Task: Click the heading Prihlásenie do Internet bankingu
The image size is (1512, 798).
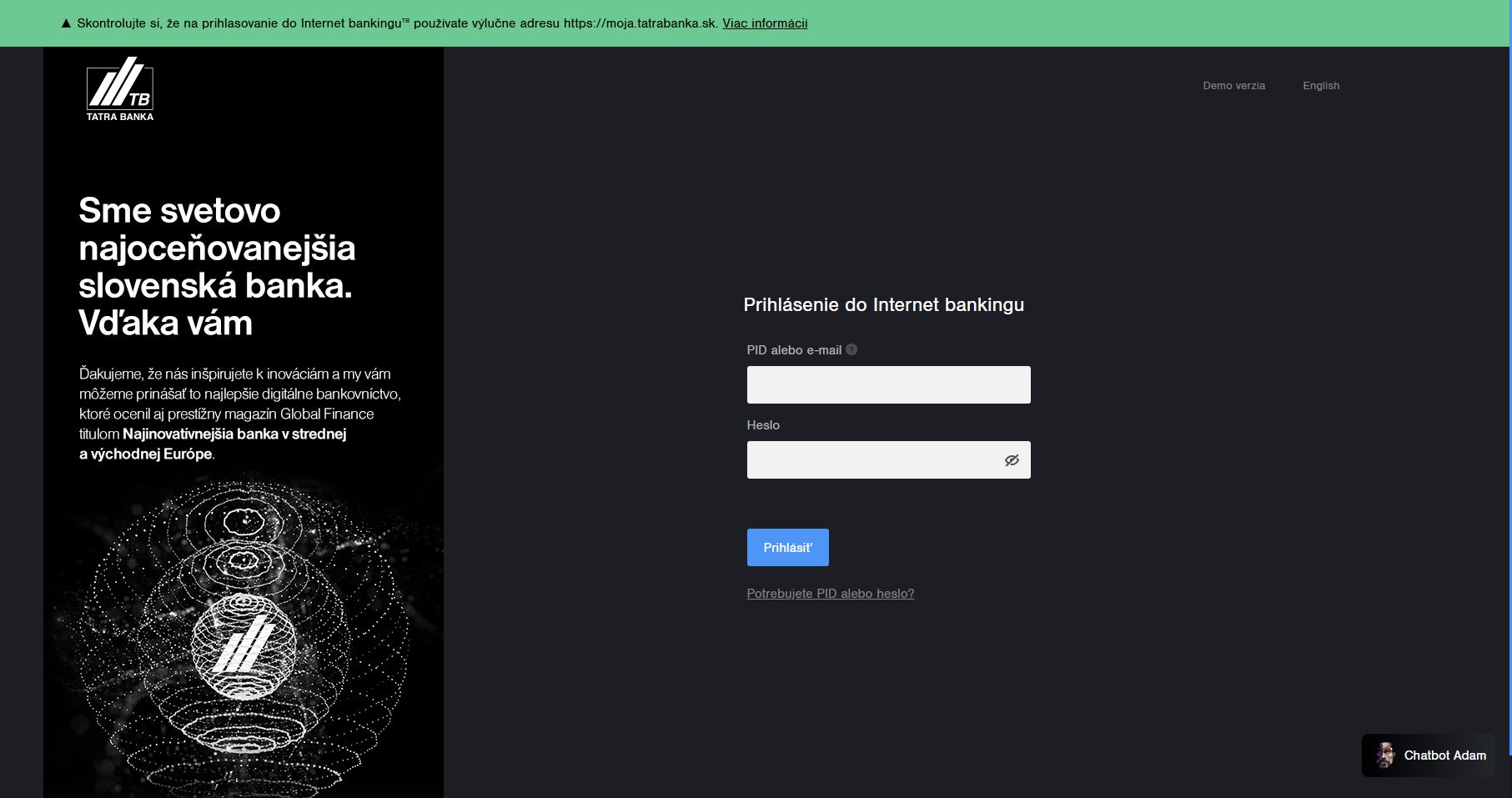Action: (883, 305)
